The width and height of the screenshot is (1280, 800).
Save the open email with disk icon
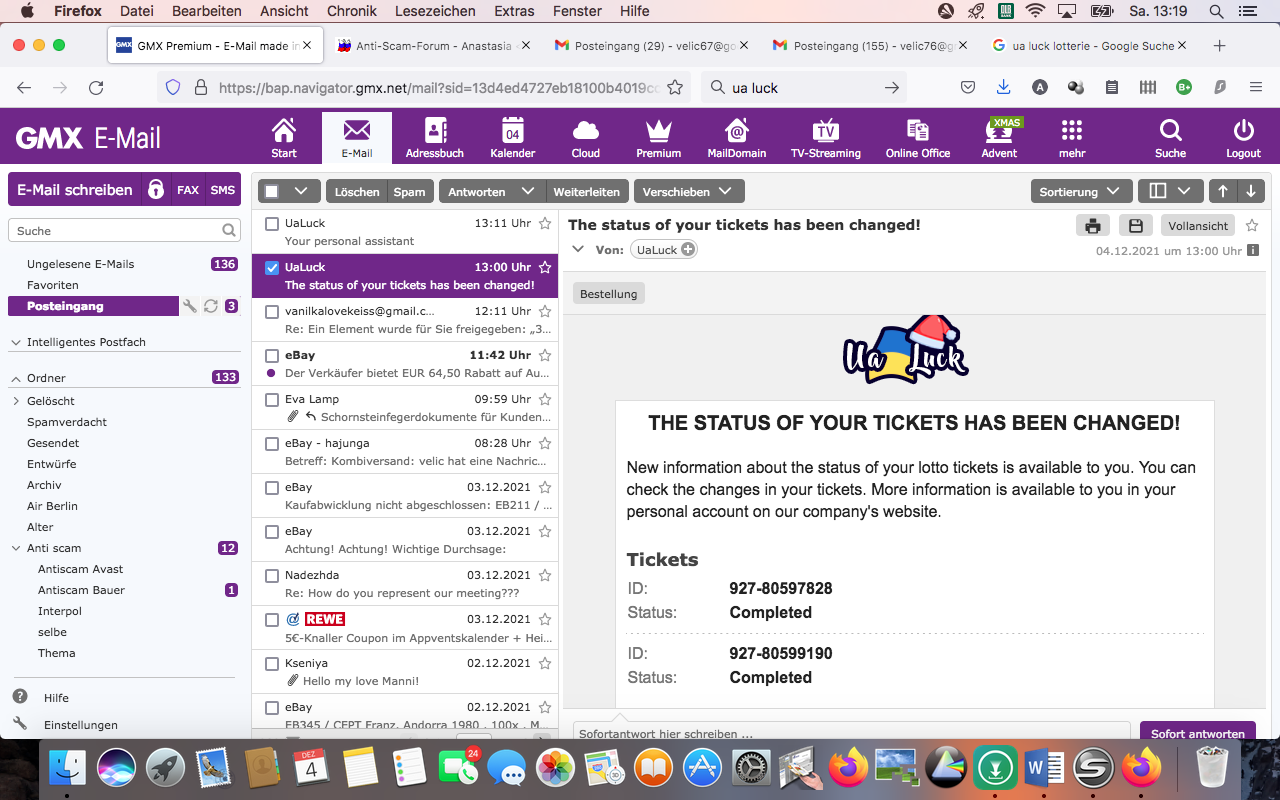point(1136,226)
